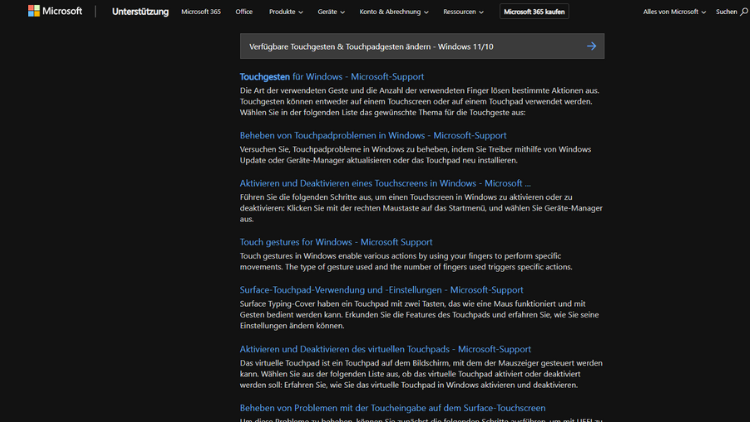The image size is (750, 422).
Task: Click the search magnifier icon
Action: [744, 12]
